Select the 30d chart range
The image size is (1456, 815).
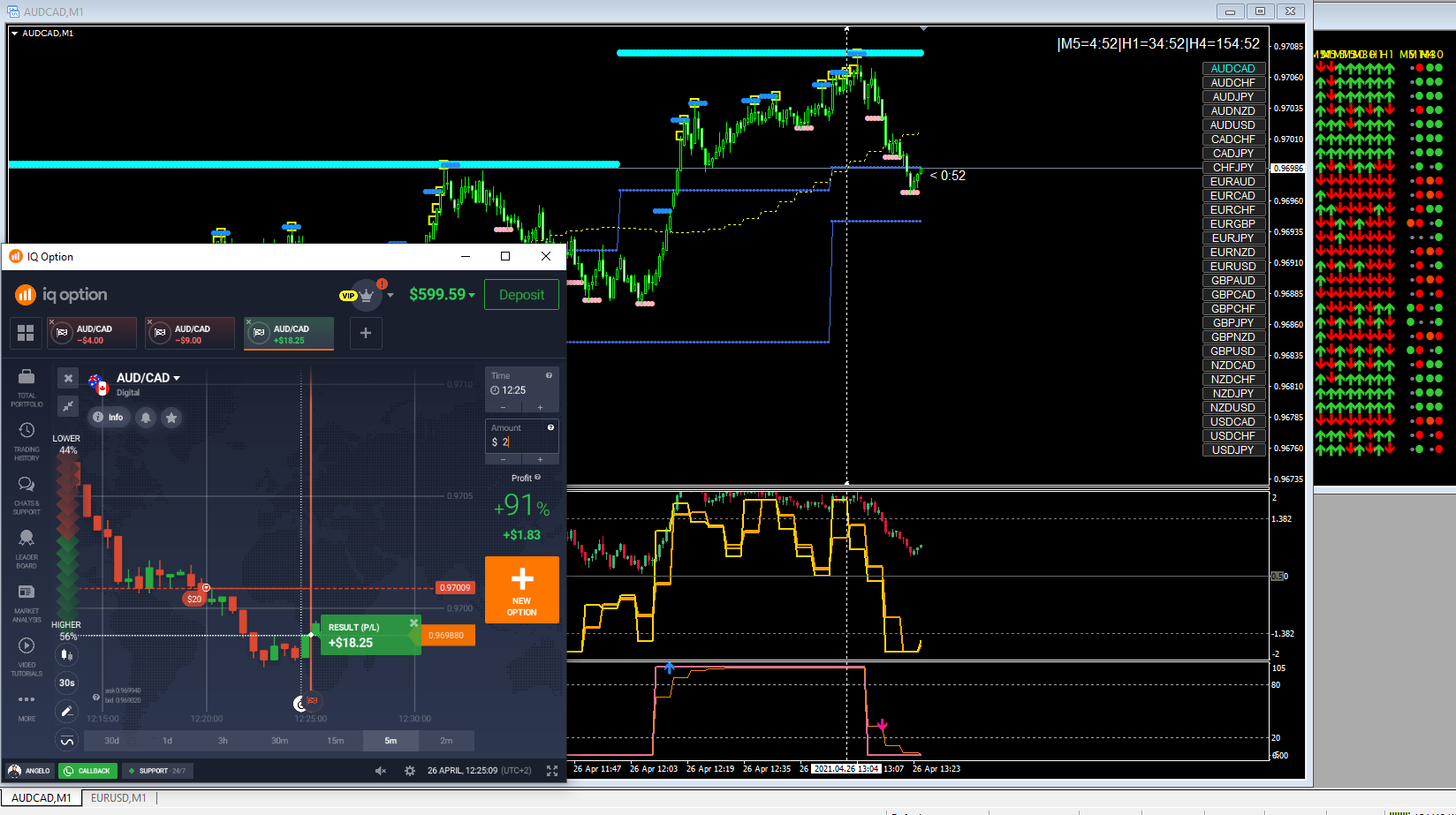[112, 741]
